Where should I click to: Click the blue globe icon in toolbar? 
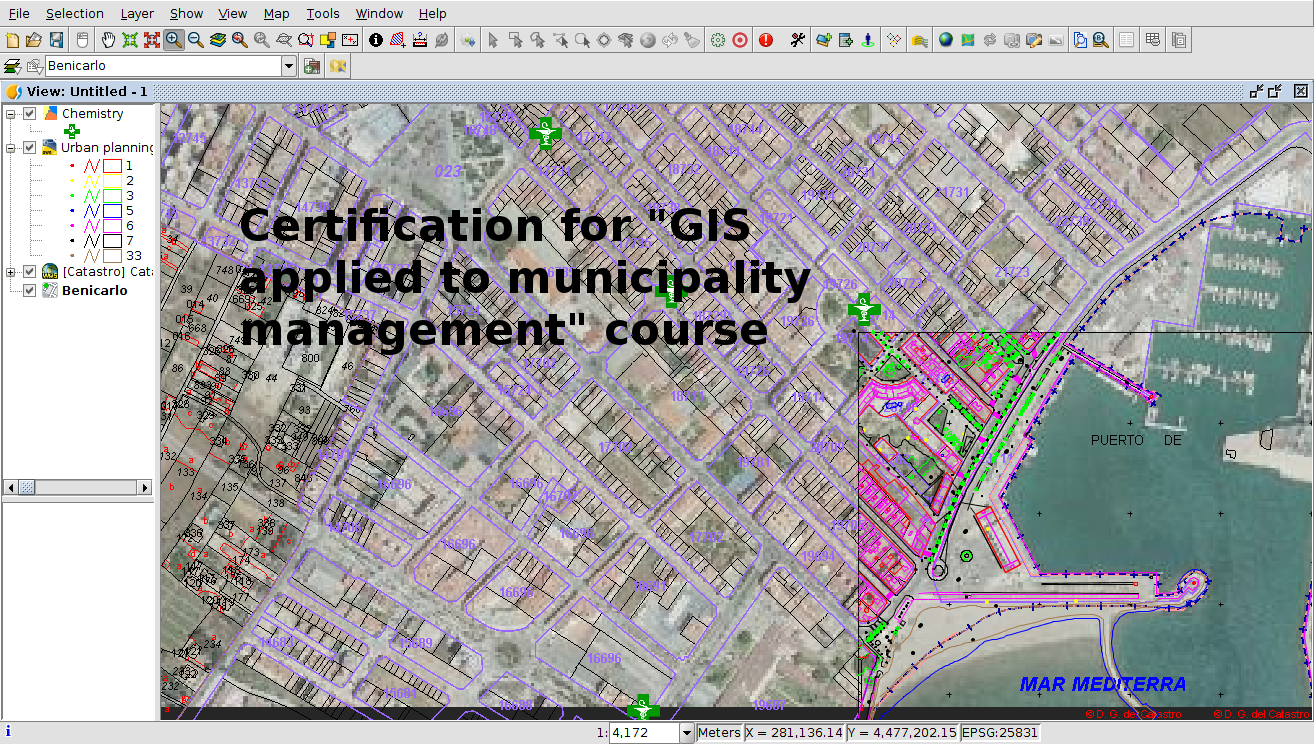[x=946, y=40]
